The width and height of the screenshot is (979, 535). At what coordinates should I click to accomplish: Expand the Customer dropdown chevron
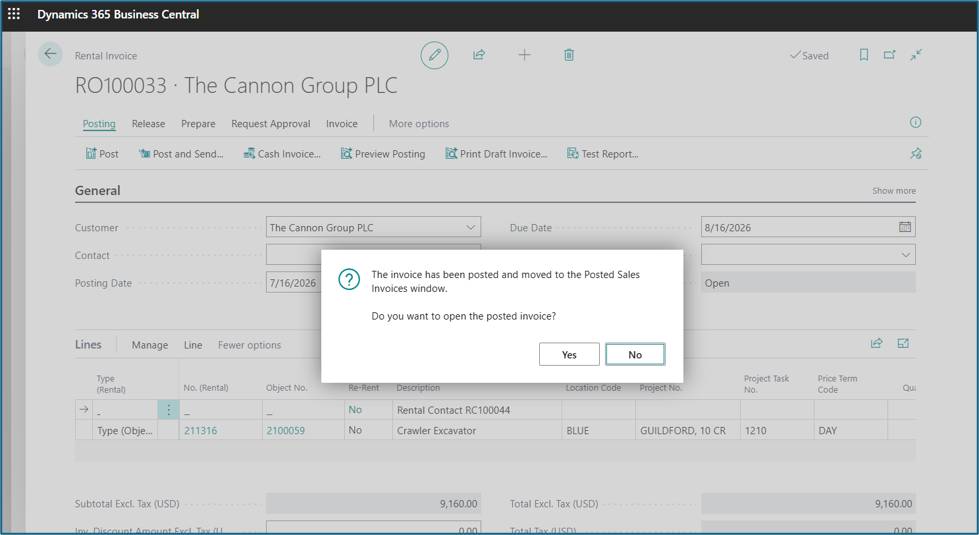471,227
